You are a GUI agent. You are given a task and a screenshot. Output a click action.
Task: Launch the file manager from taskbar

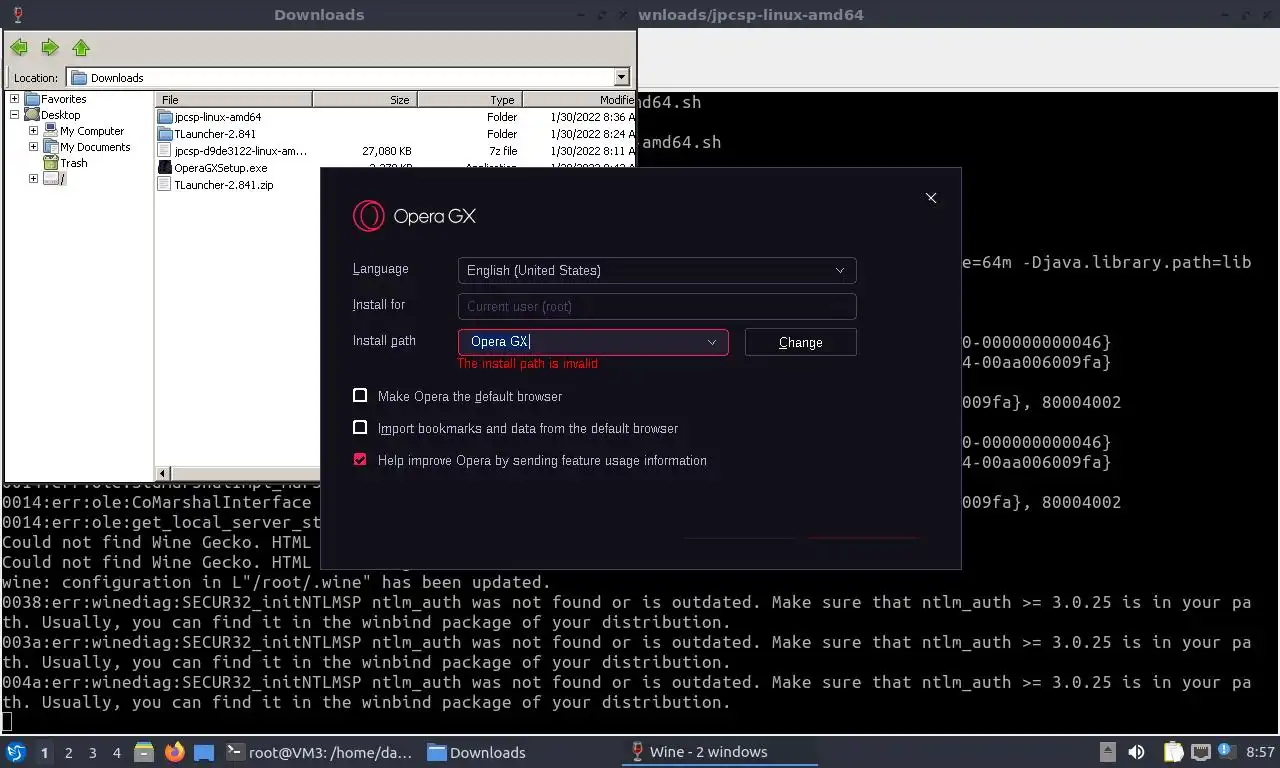pyautogui.click(x=144, y=752)
